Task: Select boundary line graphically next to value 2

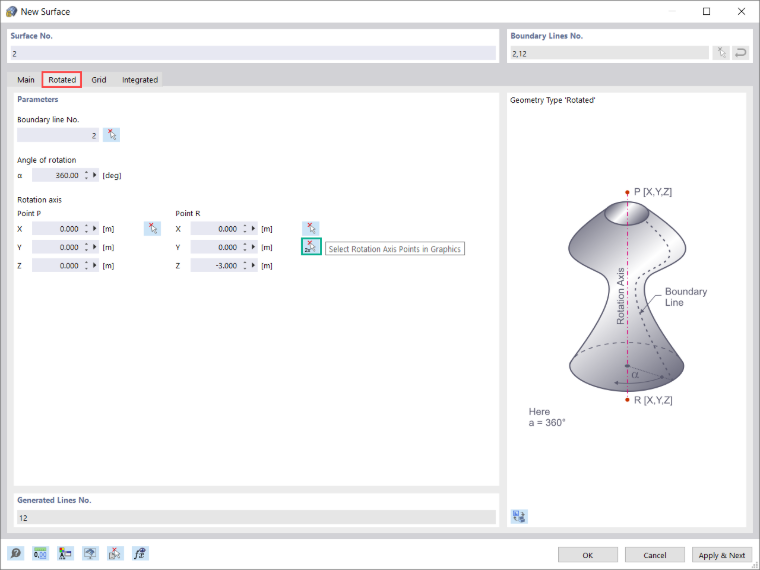Action: (111, 135)
